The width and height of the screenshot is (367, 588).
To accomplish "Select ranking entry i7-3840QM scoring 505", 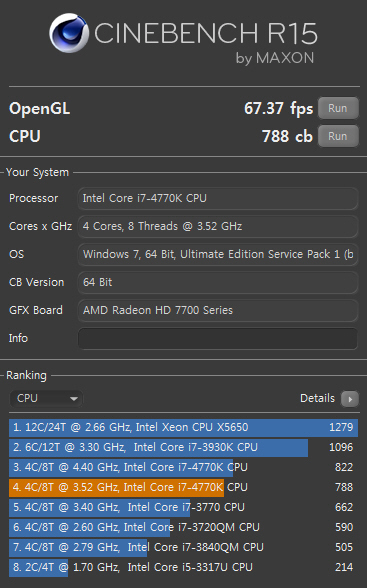I will click(x=183, y=548).
